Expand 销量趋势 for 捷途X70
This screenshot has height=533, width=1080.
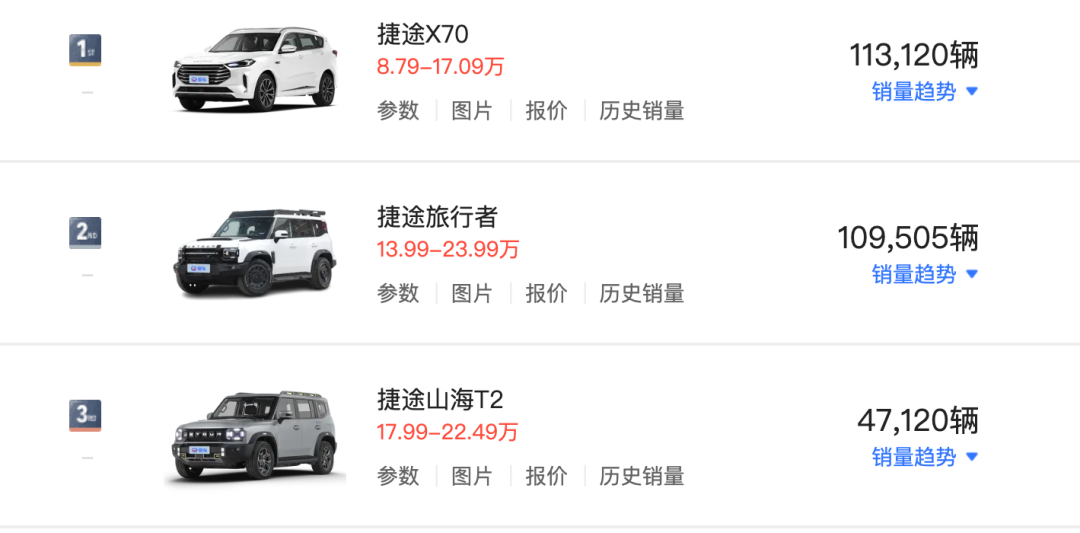tap(925, 92)
